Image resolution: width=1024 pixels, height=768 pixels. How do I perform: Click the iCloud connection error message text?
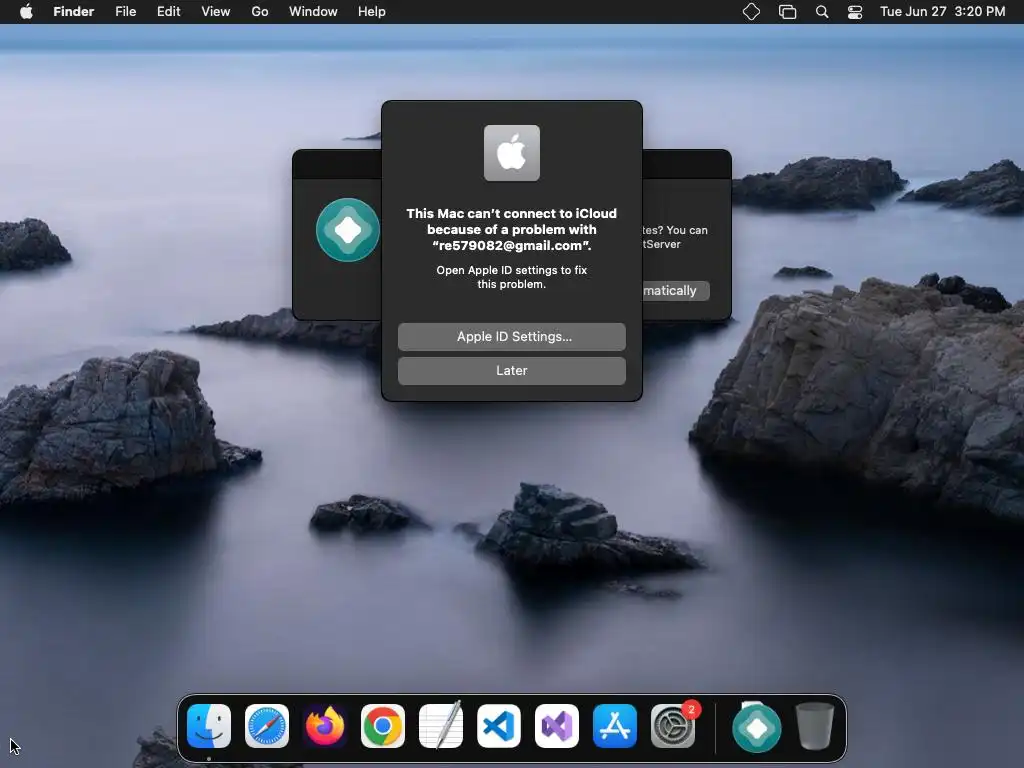click(512, 230)
